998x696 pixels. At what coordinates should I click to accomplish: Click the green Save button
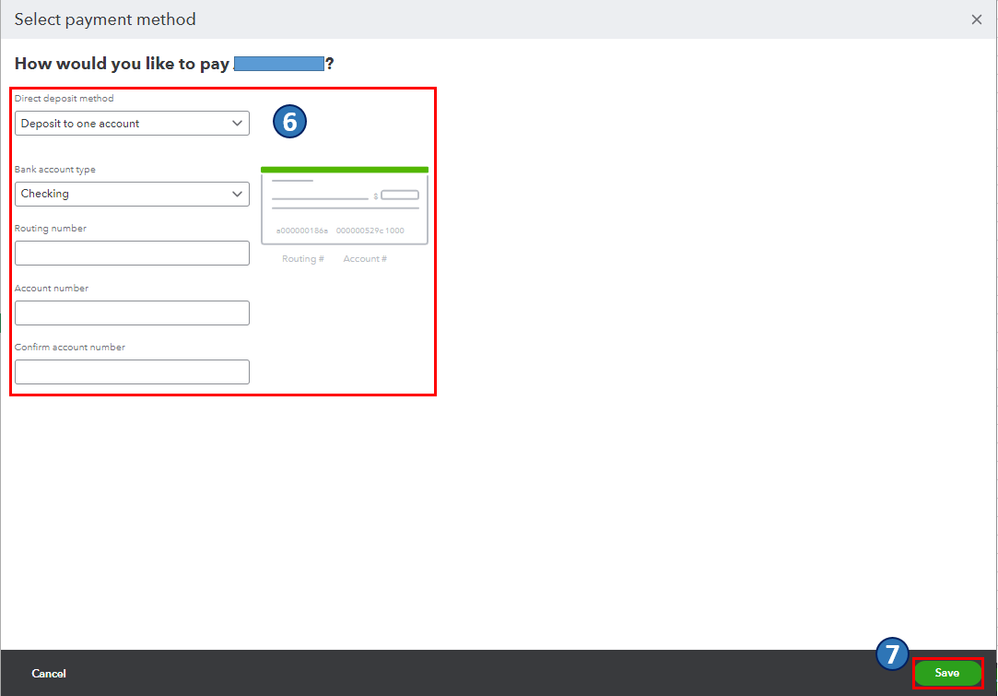point(948,673)
